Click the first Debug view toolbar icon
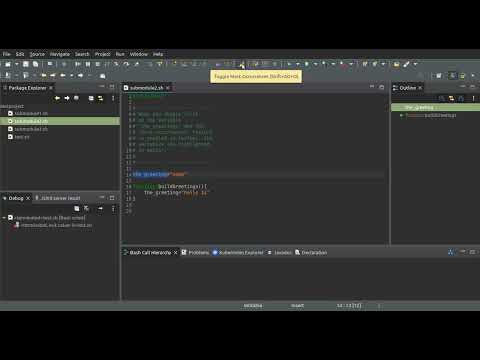Image resolution: width=480 pixels, height=360 pixels. 77,209
